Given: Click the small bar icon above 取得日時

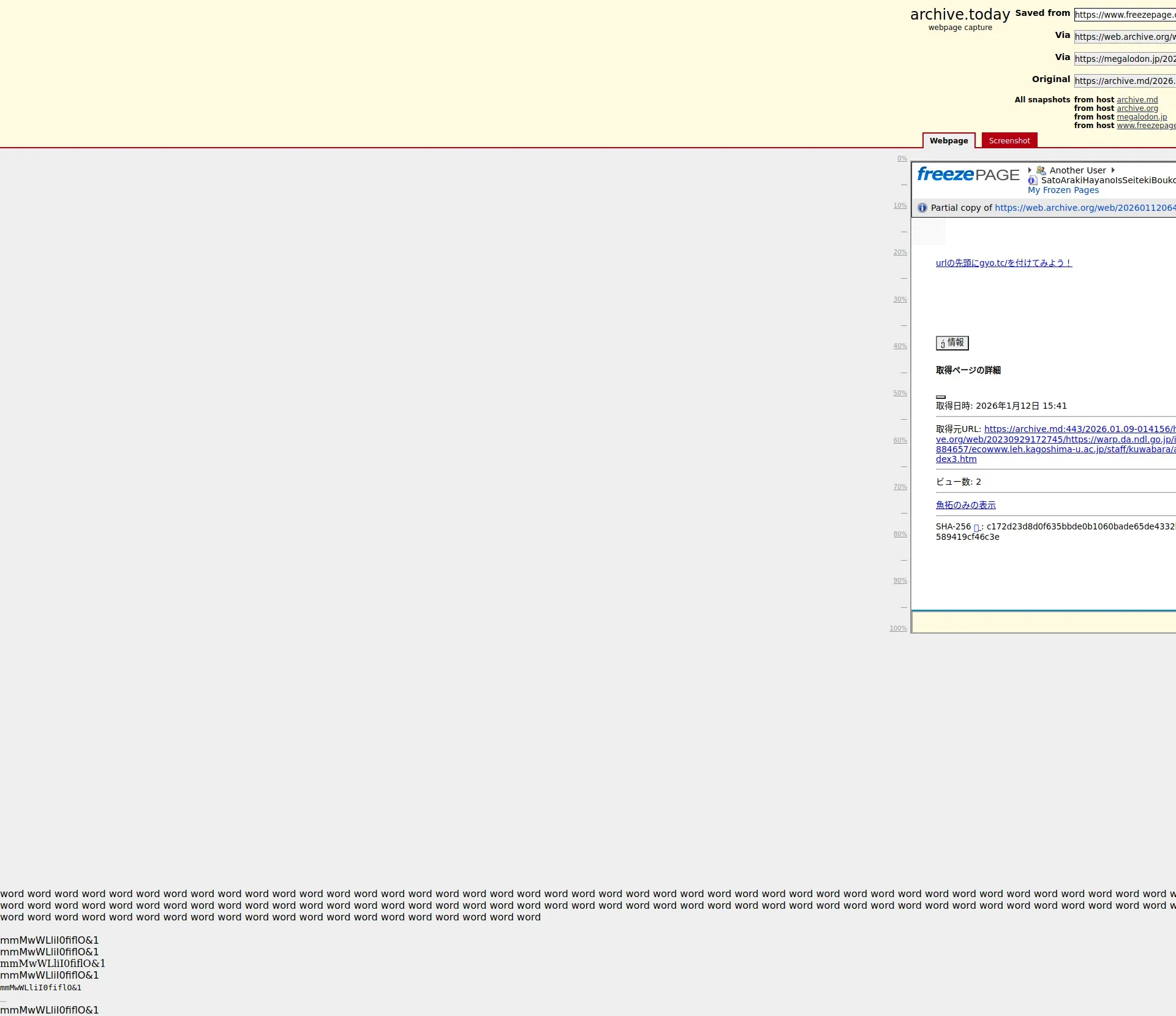Looking at the screenshot, I should [x=941, y=397].
